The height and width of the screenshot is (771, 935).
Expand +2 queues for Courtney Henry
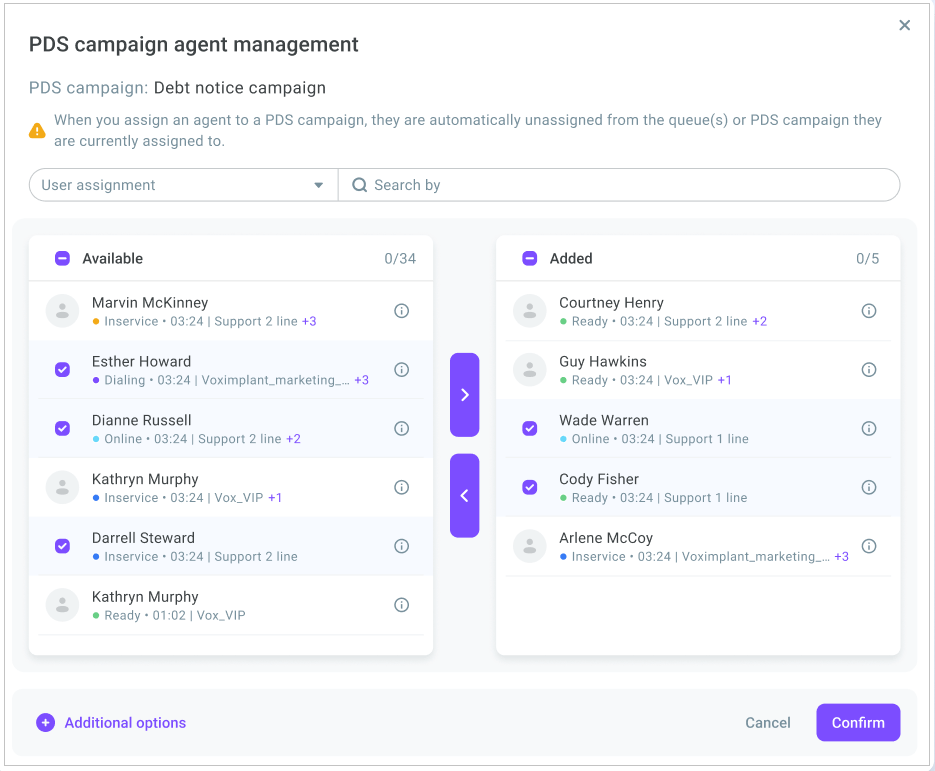point(760,321)
